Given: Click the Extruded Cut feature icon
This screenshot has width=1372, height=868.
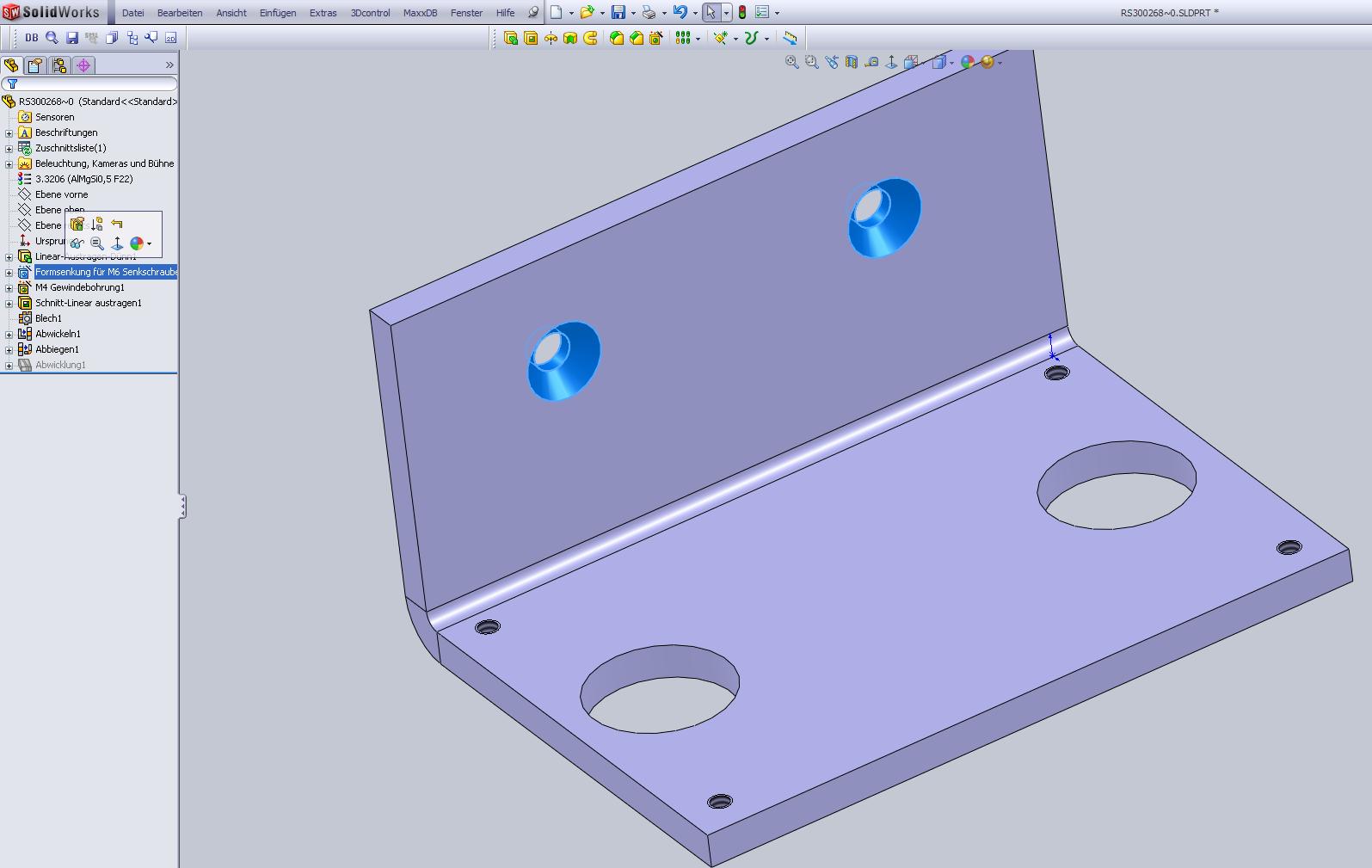Looking at the screenshot, I should click(x=531, y=38).
